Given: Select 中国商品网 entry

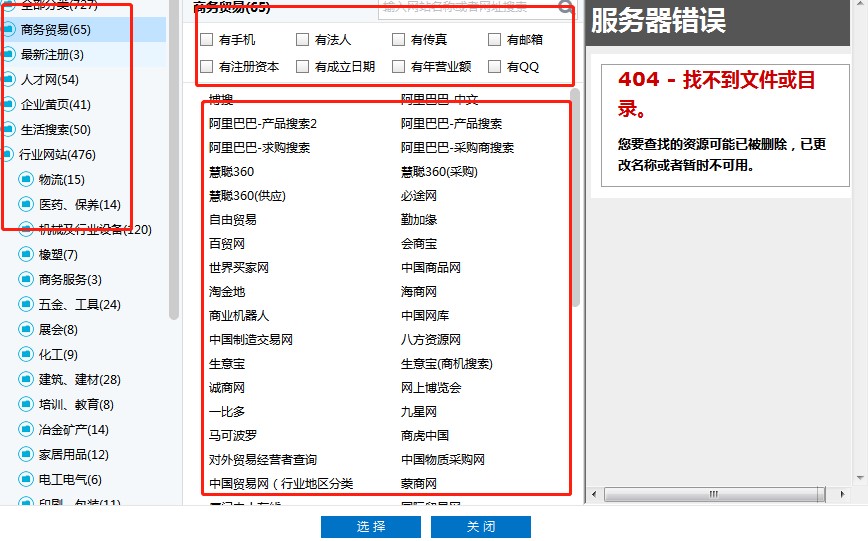Looking at the screenshot, I should point(431,267).
